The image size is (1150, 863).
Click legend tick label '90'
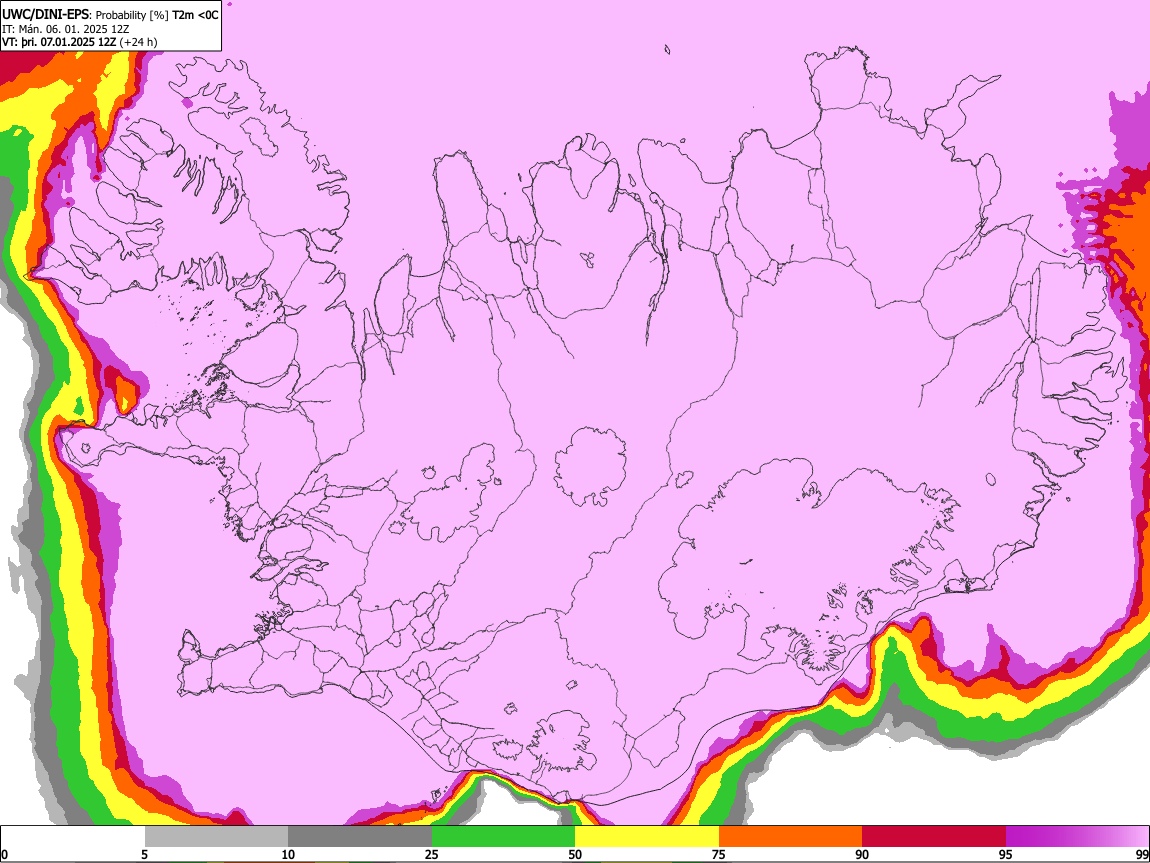pyautogui.click(x=862, y=855)
